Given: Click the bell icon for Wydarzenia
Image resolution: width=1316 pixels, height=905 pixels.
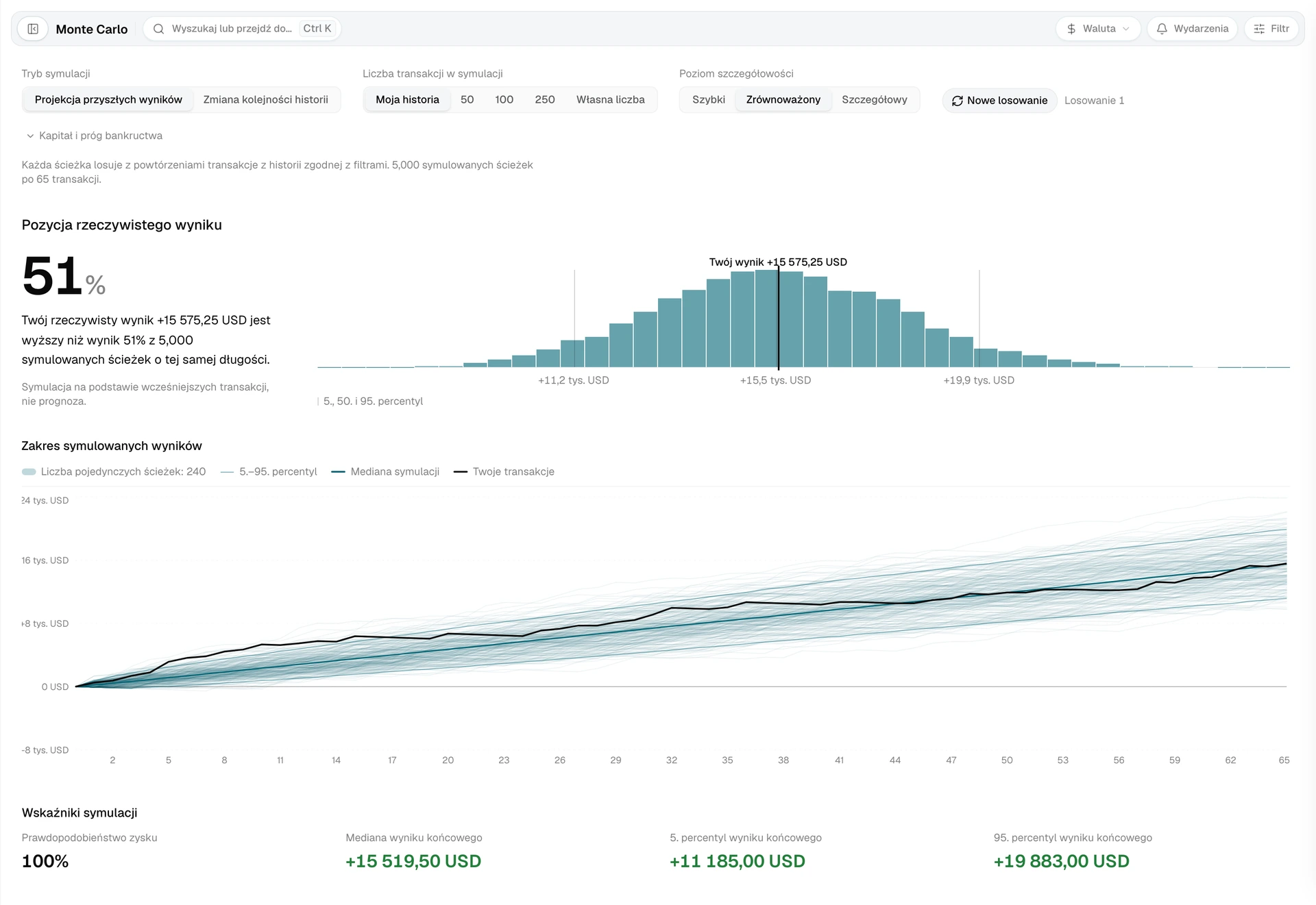Looking at the screenshot, I should (1162, 29).
